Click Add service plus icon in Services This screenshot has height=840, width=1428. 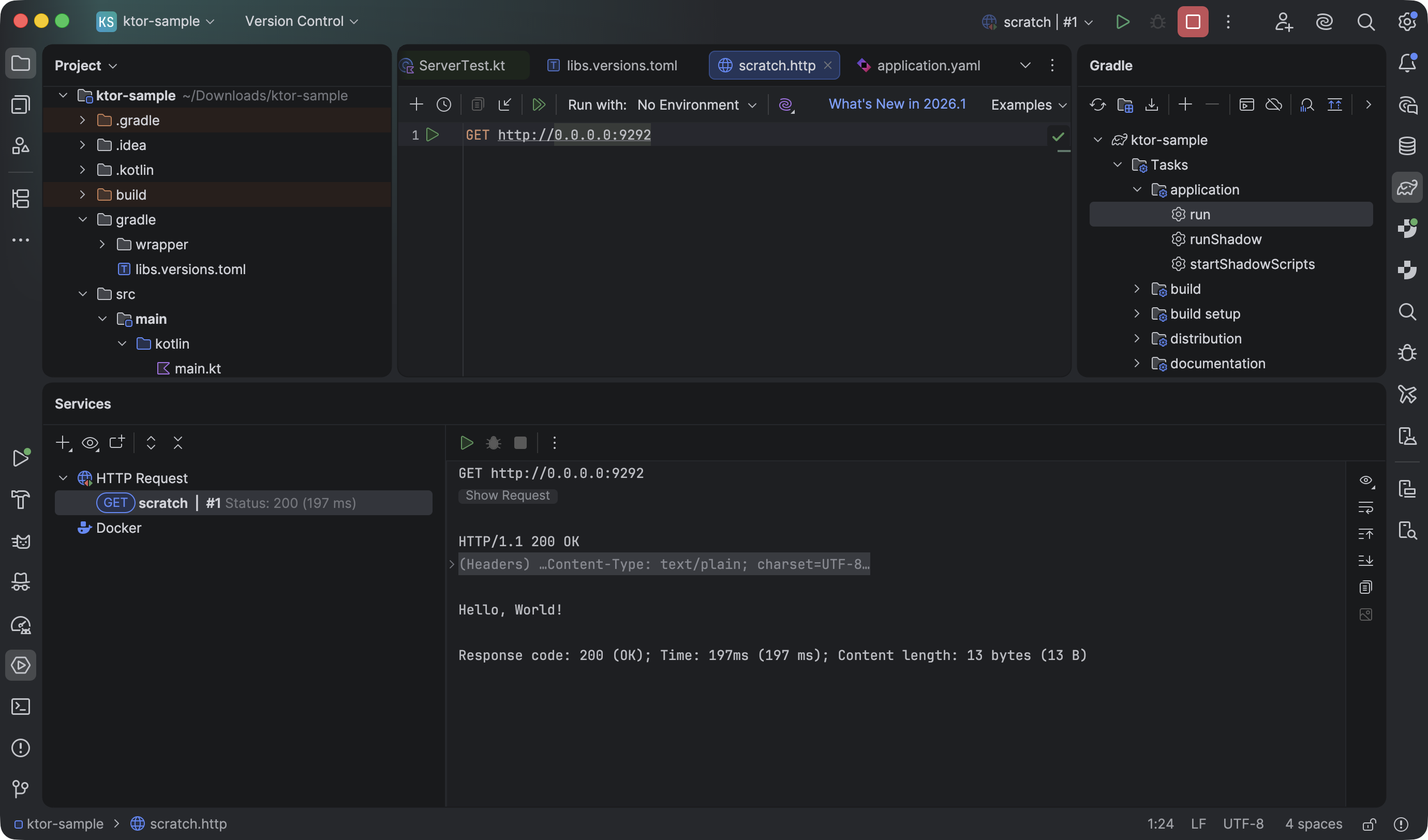coord(63,442)
